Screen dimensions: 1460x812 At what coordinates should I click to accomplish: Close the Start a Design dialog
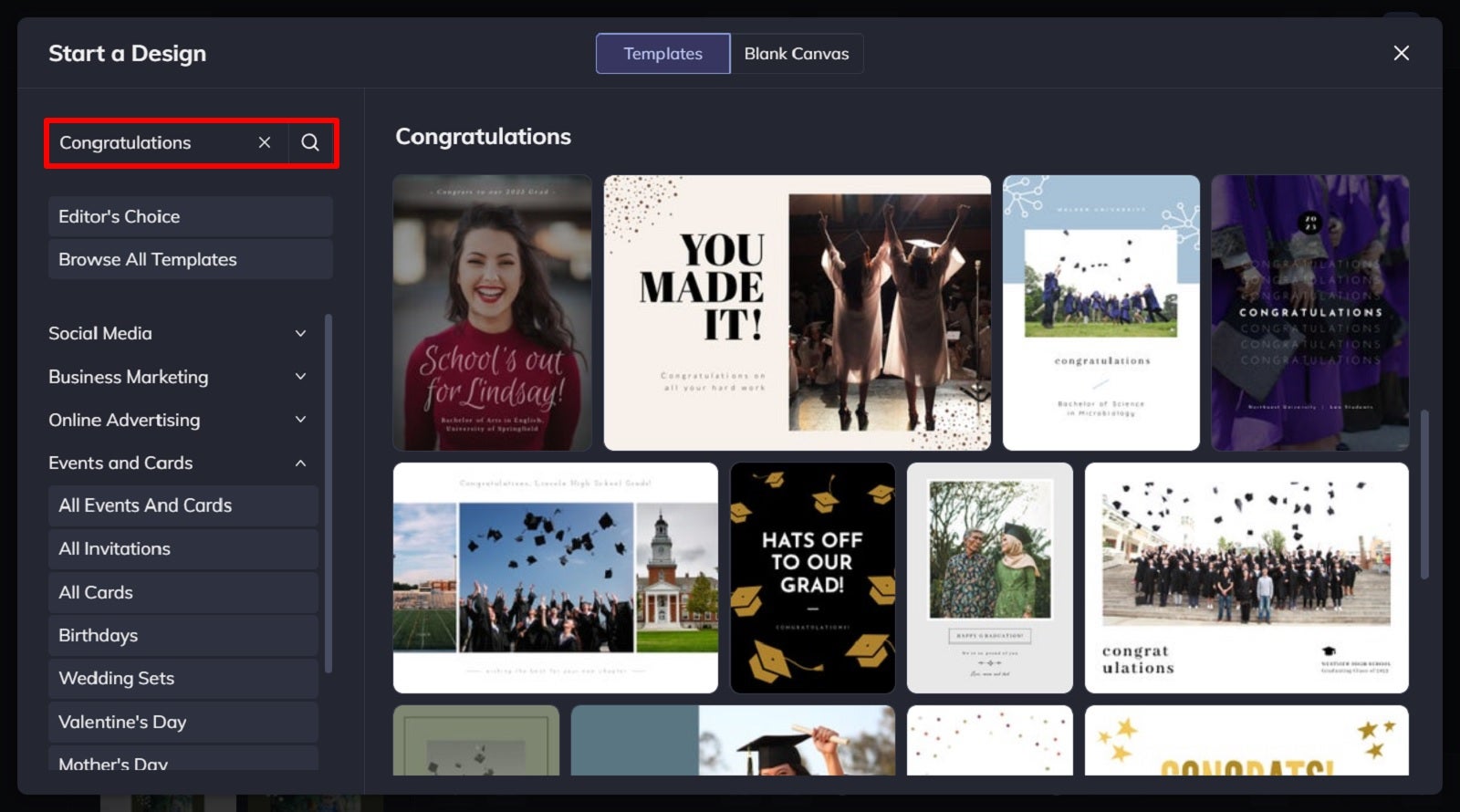pyautogui.click(x=1402, y=53)
